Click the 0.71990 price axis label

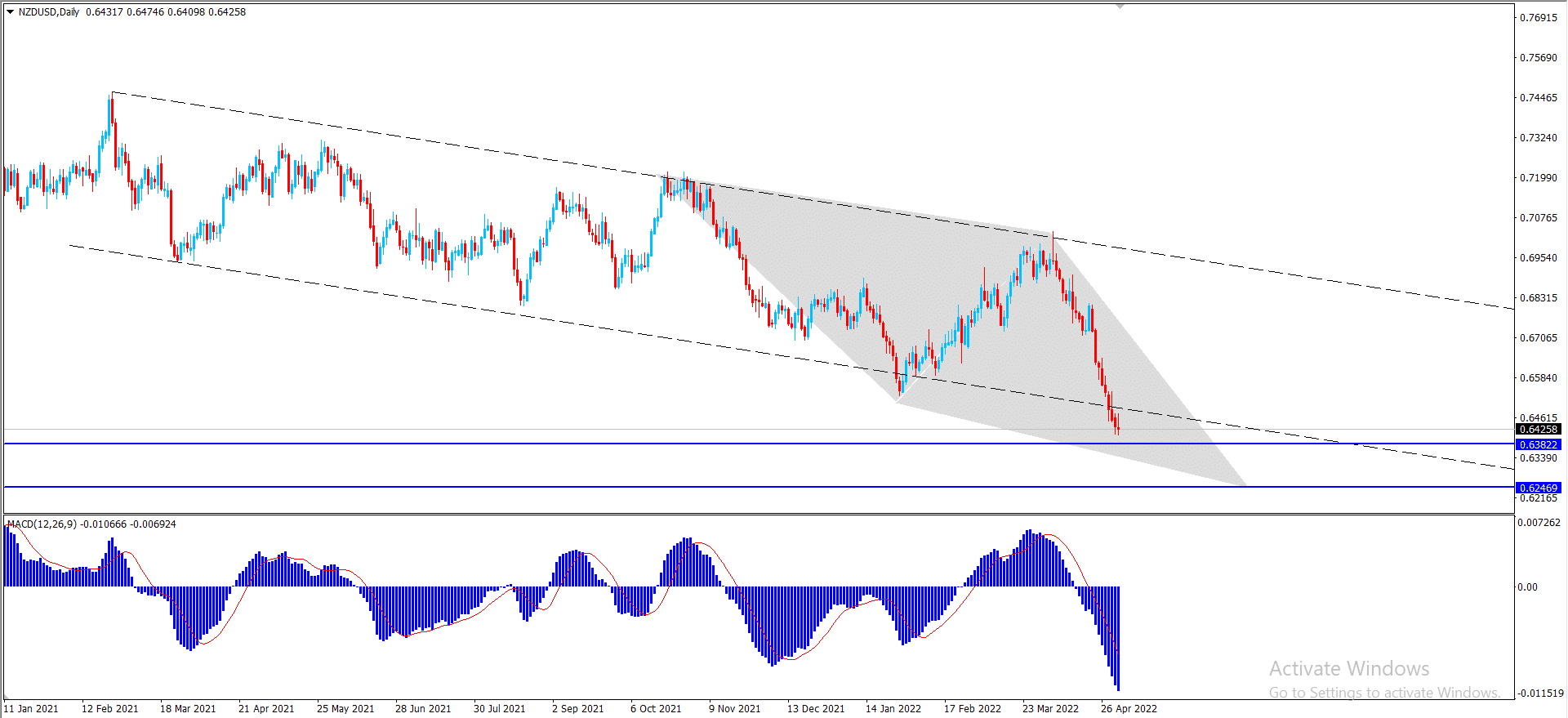click(x=1539, y=177)
